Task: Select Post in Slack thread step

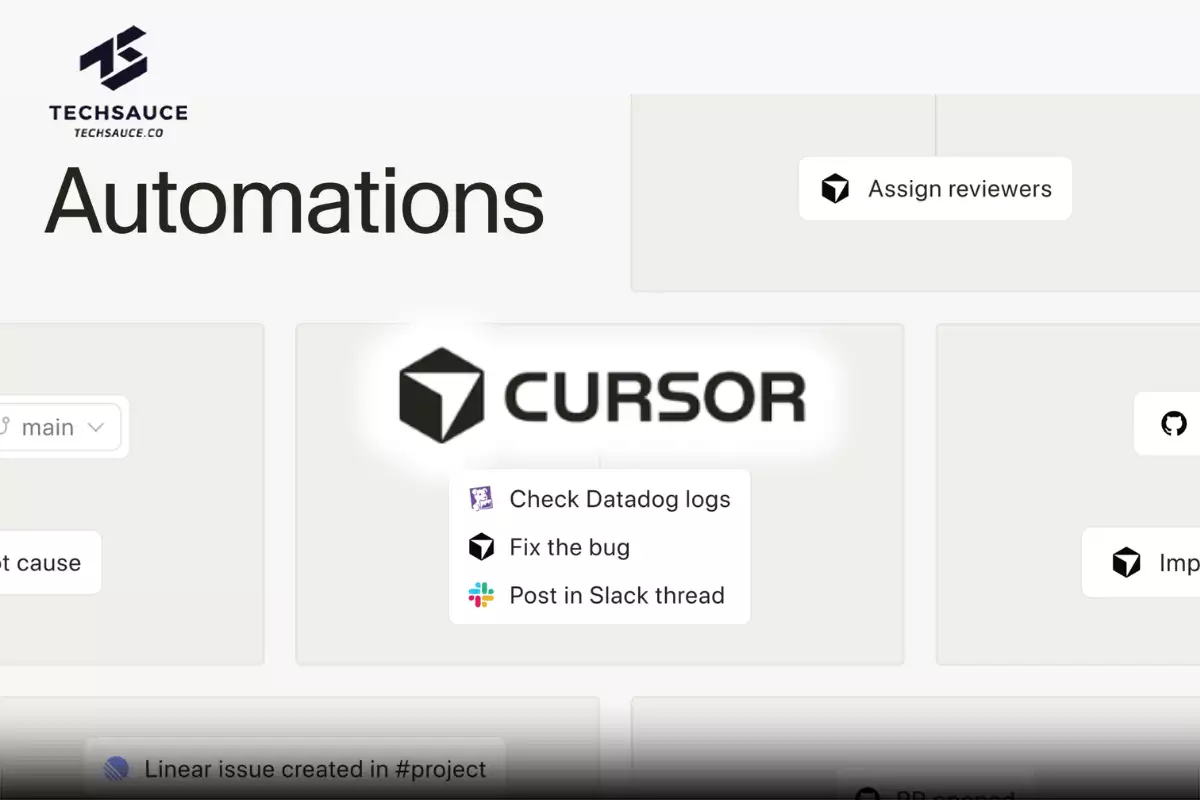Action: (599, 595)
